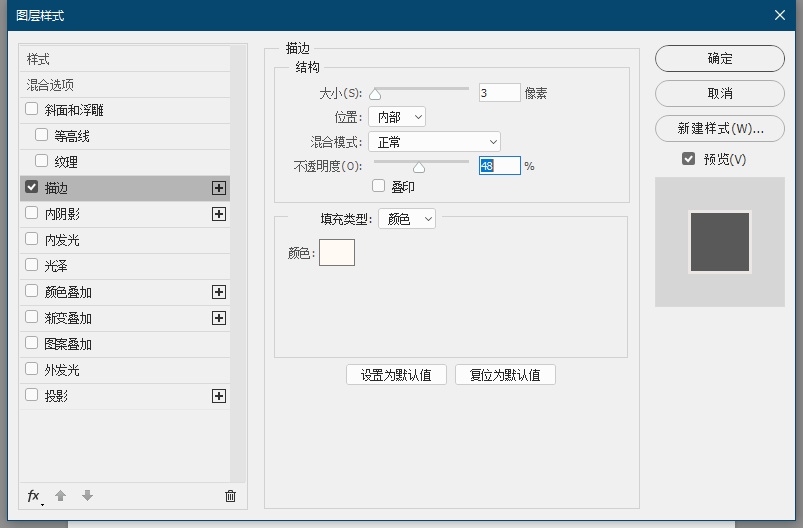Enable the 等高线 checkbox
Screen dimensions: 803x528
point(41,135)
